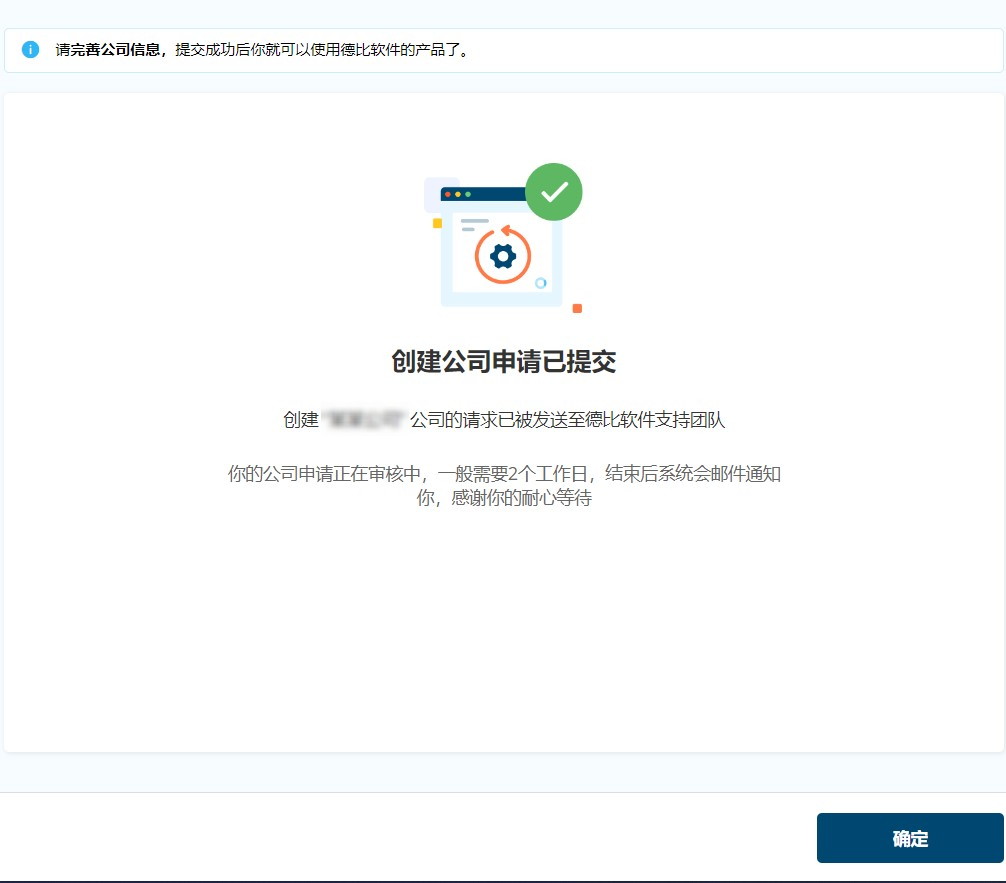Viewport: 1006px width, 883px height.
Task: Click the review notice mentioning 2个工作日
Action: (x=504, y=485)
